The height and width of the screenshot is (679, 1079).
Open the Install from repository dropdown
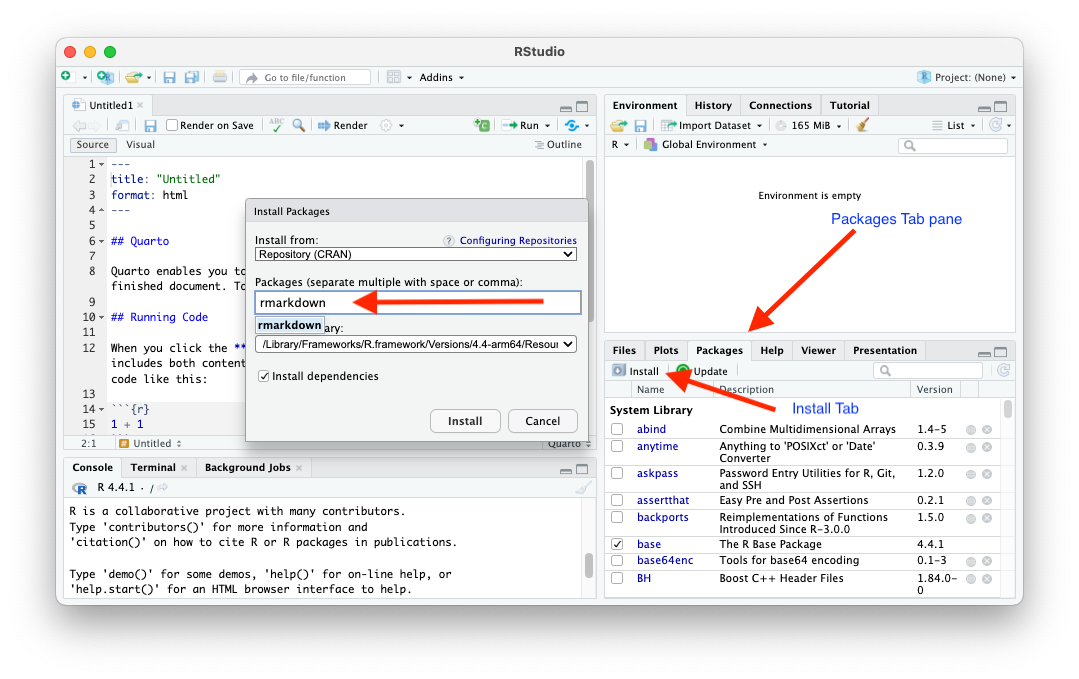coord(416,254)
